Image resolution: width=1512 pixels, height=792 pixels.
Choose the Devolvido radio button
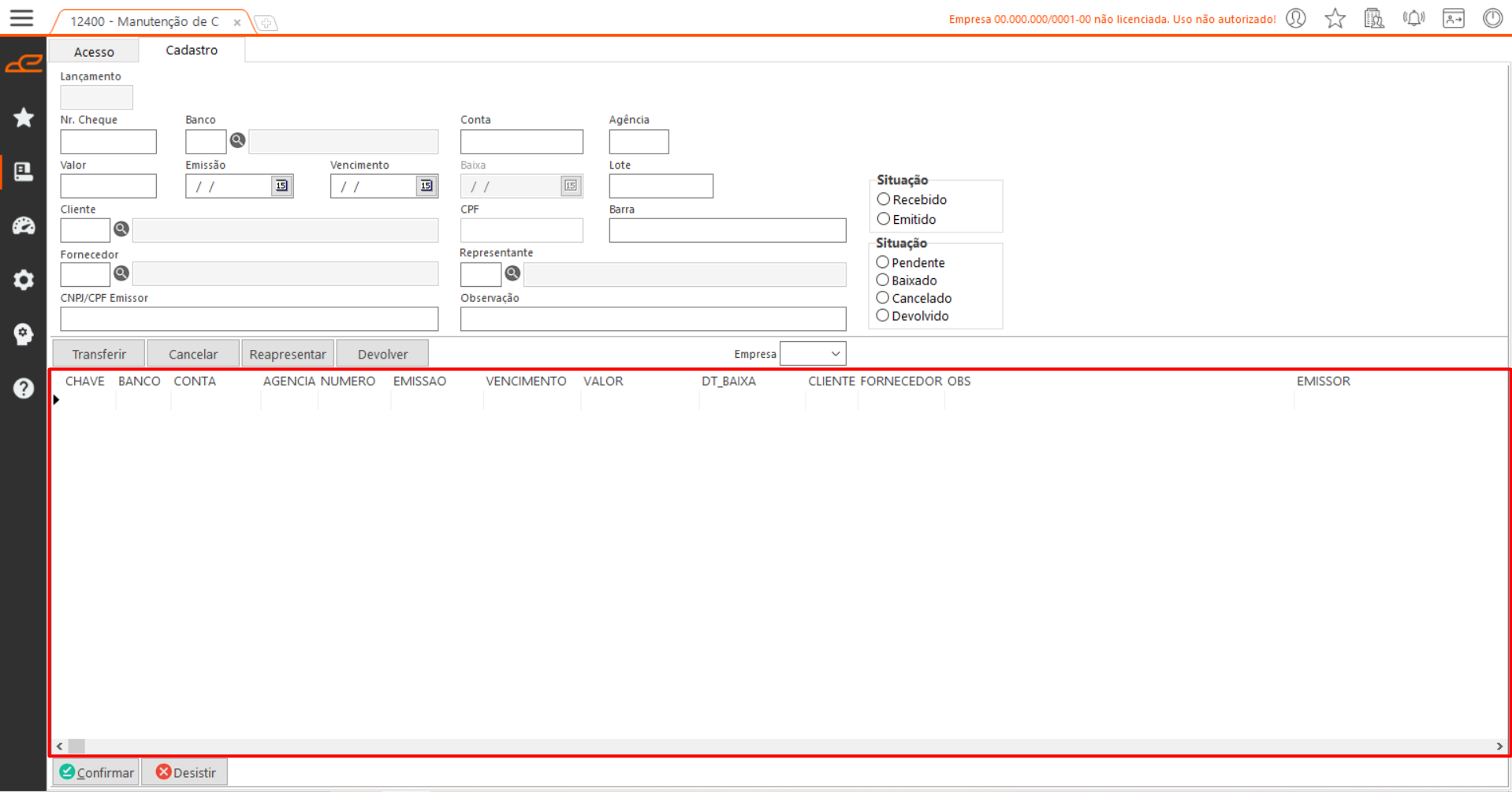pyautogui.click(x=883, y=316)
